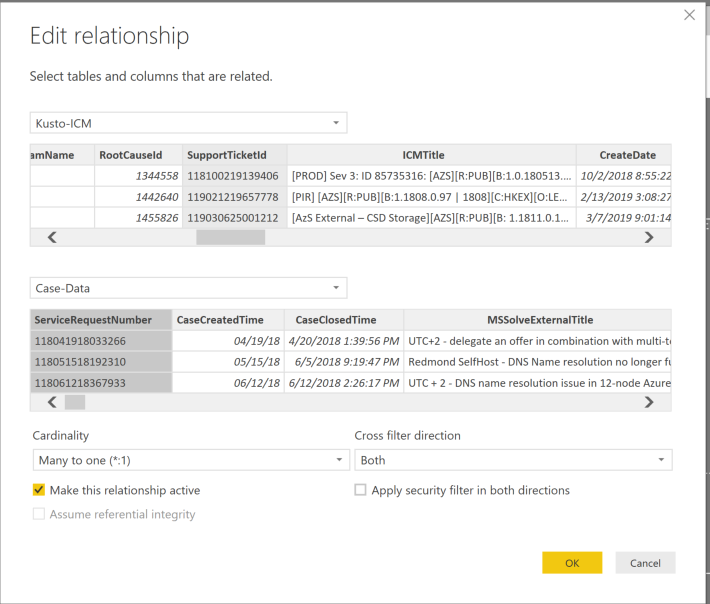
Task: Click cell 6/5/2018 9:19:47 PM
Action: (x=344, y=362)
